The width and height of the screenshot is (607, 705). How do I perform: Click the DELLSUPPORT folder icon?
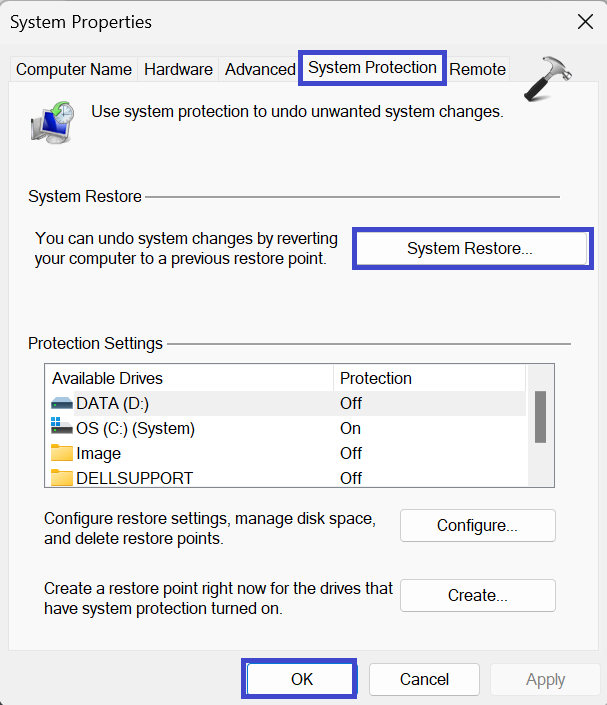[x=62, y=477]
